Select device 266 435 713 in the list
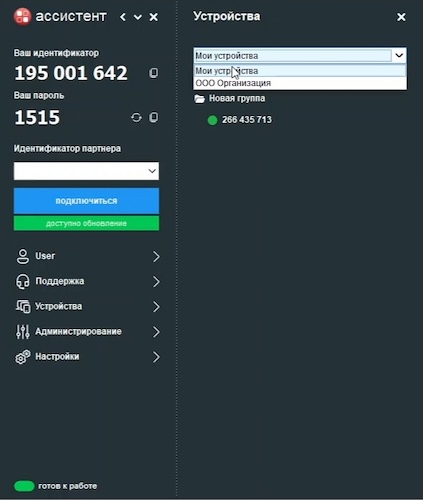The width and height of the screenshot is (423, 500). (247, 120)
